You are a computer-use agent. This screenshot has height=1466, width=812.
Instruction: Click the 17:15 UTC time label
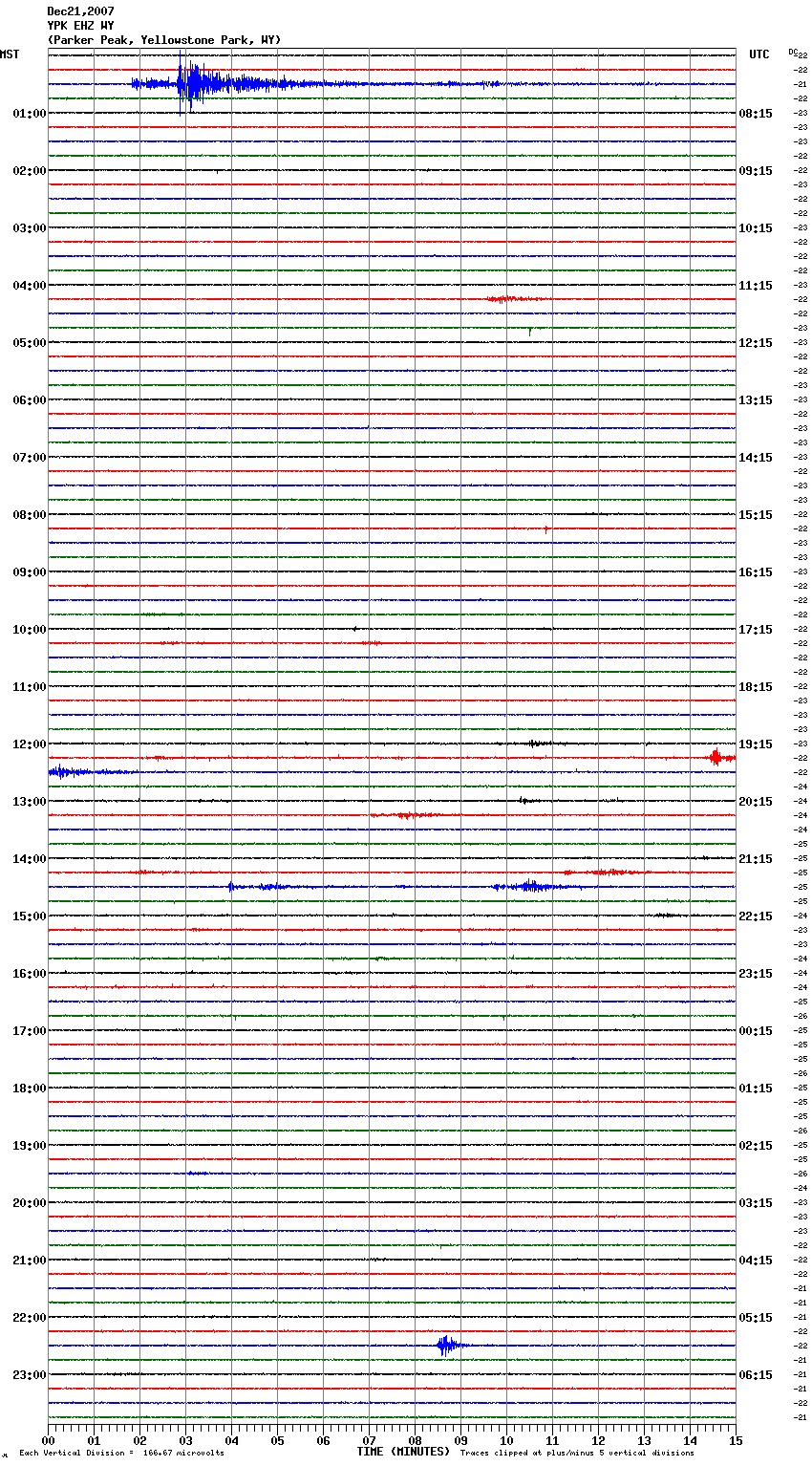[756, 630]
